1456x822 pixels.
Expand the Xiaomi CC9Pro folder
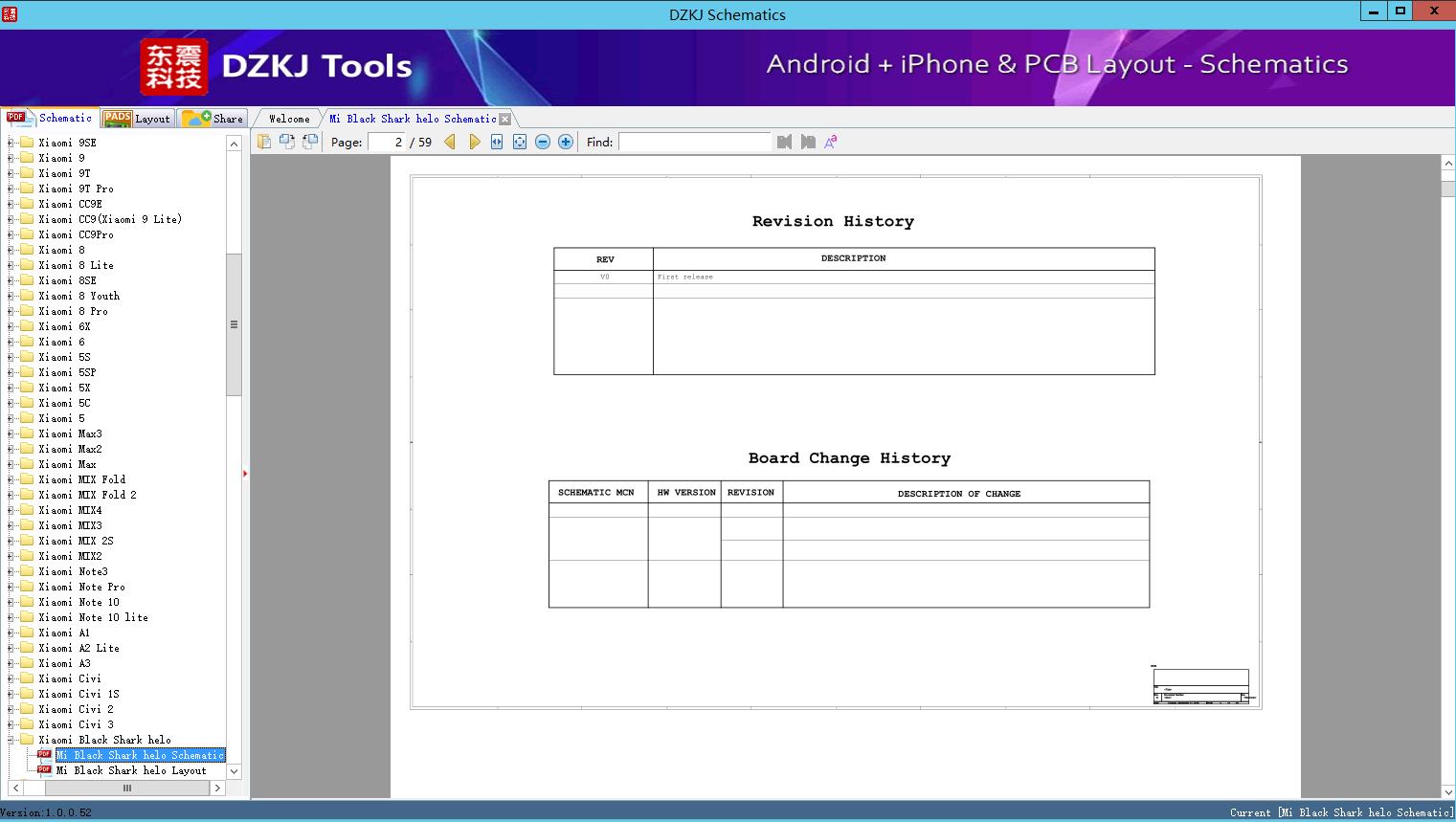click(11, 234)
